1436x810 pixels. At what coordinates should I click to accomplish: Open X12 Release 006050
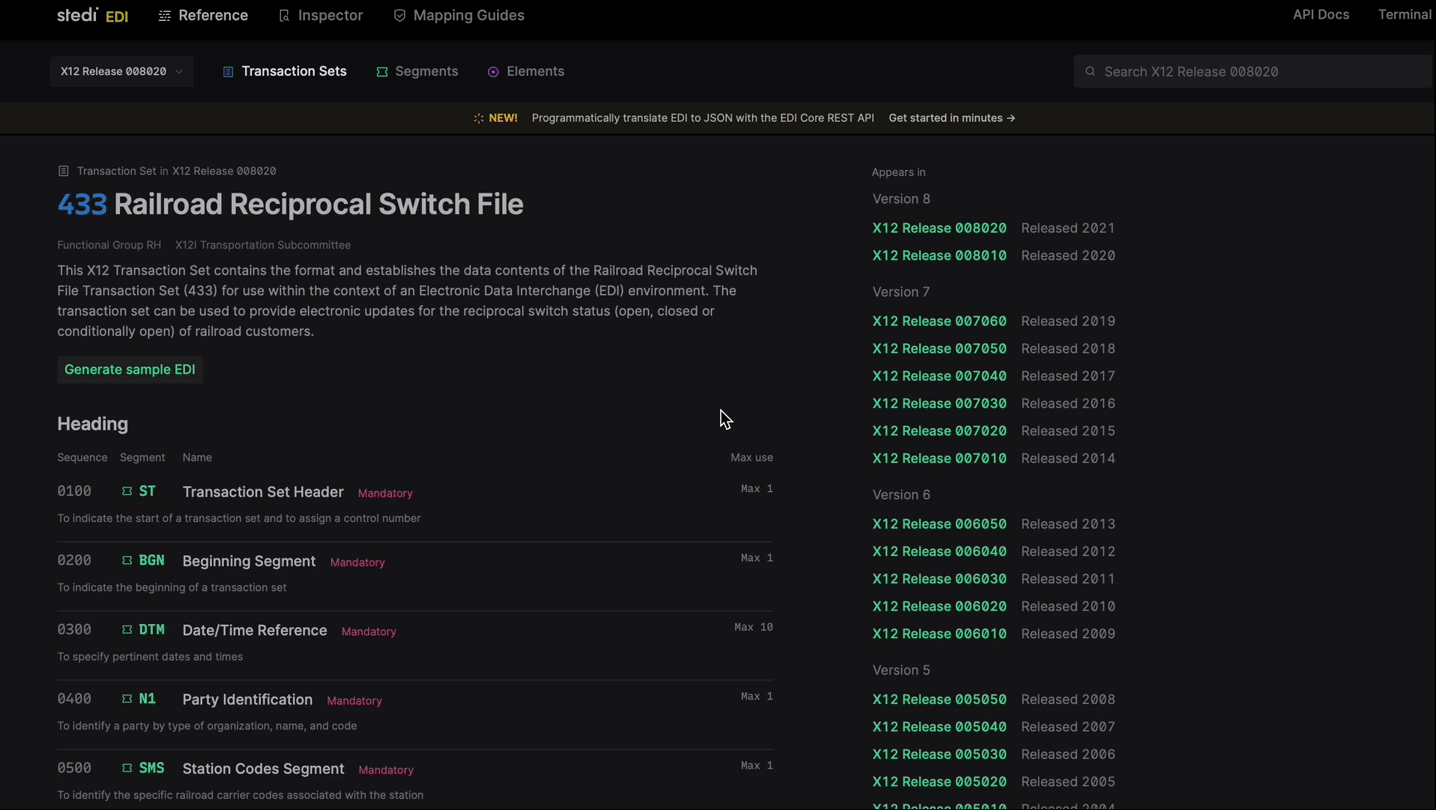[x=939, y=524]
